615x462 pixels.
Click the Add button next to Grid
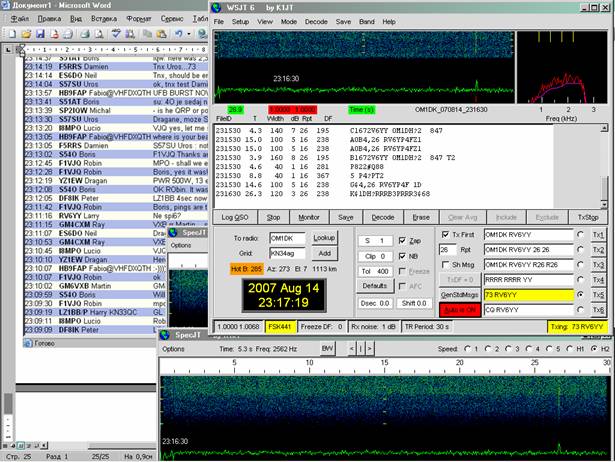[324, 253]
